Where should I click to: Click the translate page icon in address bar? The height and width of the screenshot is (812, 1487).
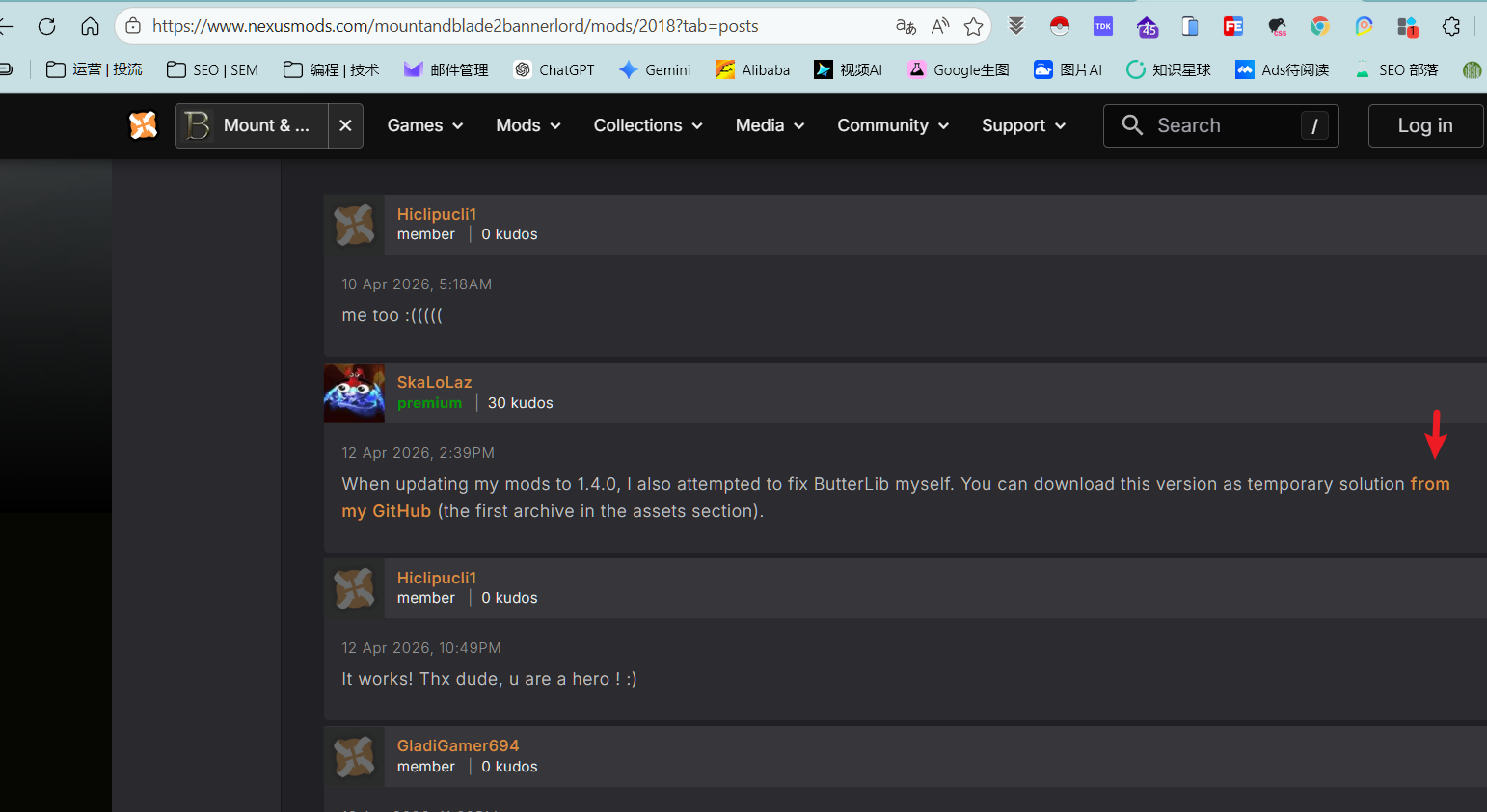tap(906, 26)
